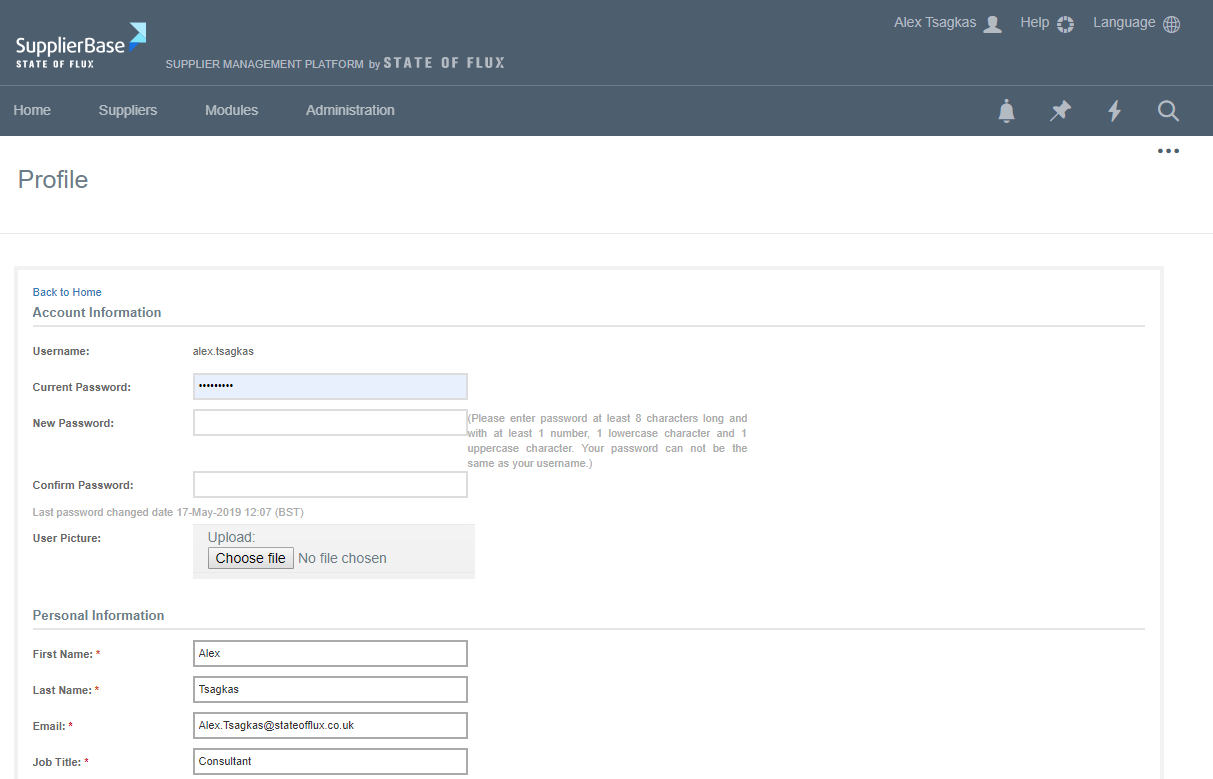Click the Choose file button
1213x779 pixels.
coord(250,558)
